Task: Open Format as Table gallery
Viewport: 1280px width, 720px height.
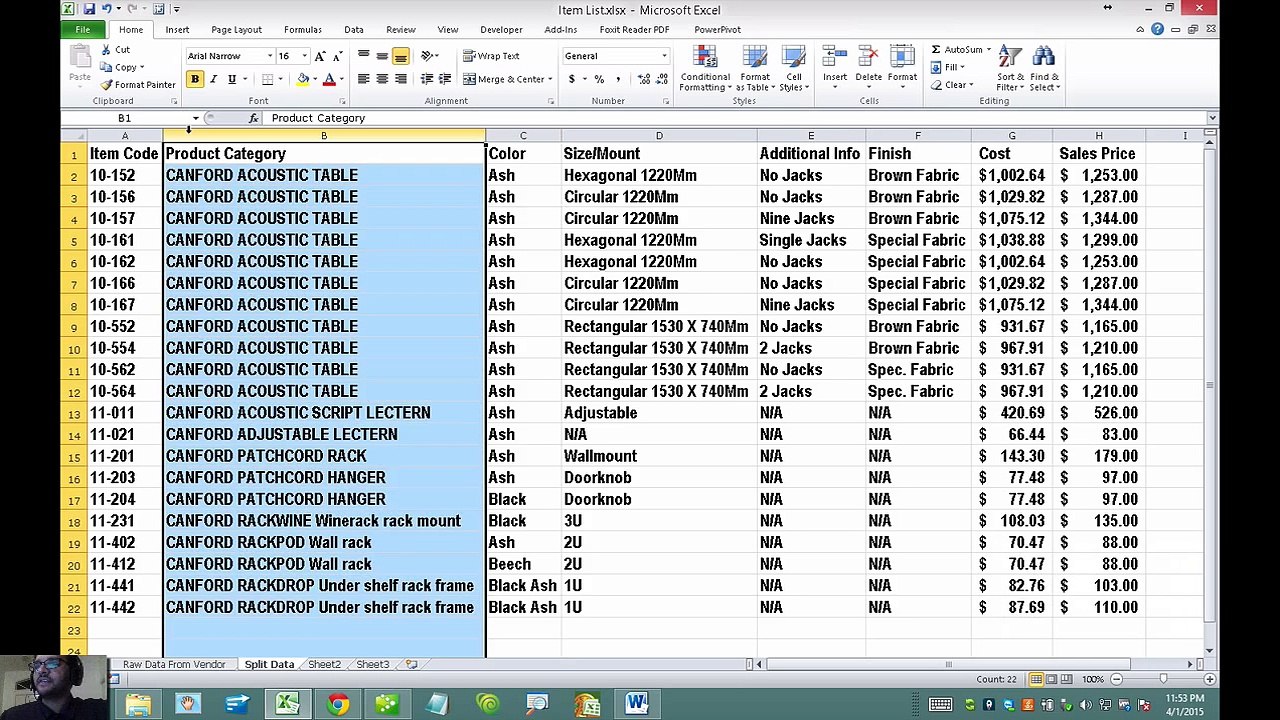Action: pos(755,69)
